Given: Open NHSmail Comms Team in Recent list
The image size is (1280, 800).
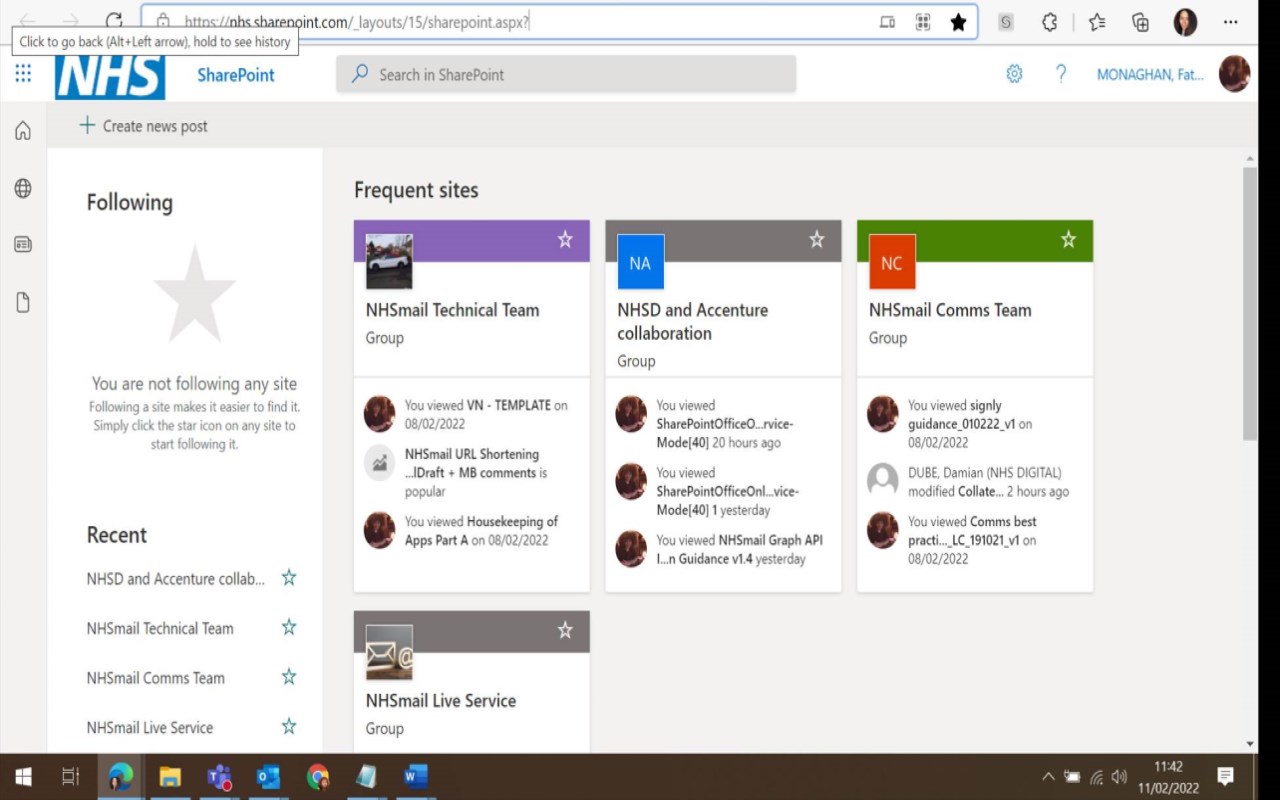Looking at the screenshot, I should pos(156,677).
